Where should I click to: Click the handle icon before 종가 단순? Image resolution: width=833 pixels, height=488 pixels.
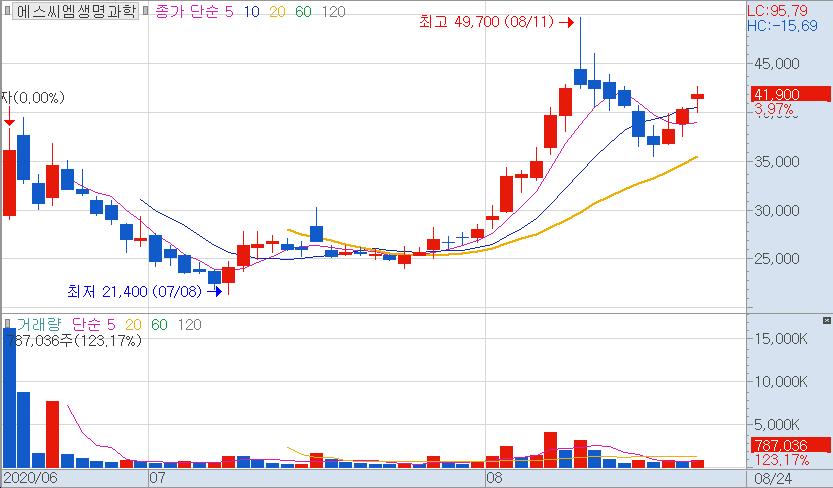146,11
